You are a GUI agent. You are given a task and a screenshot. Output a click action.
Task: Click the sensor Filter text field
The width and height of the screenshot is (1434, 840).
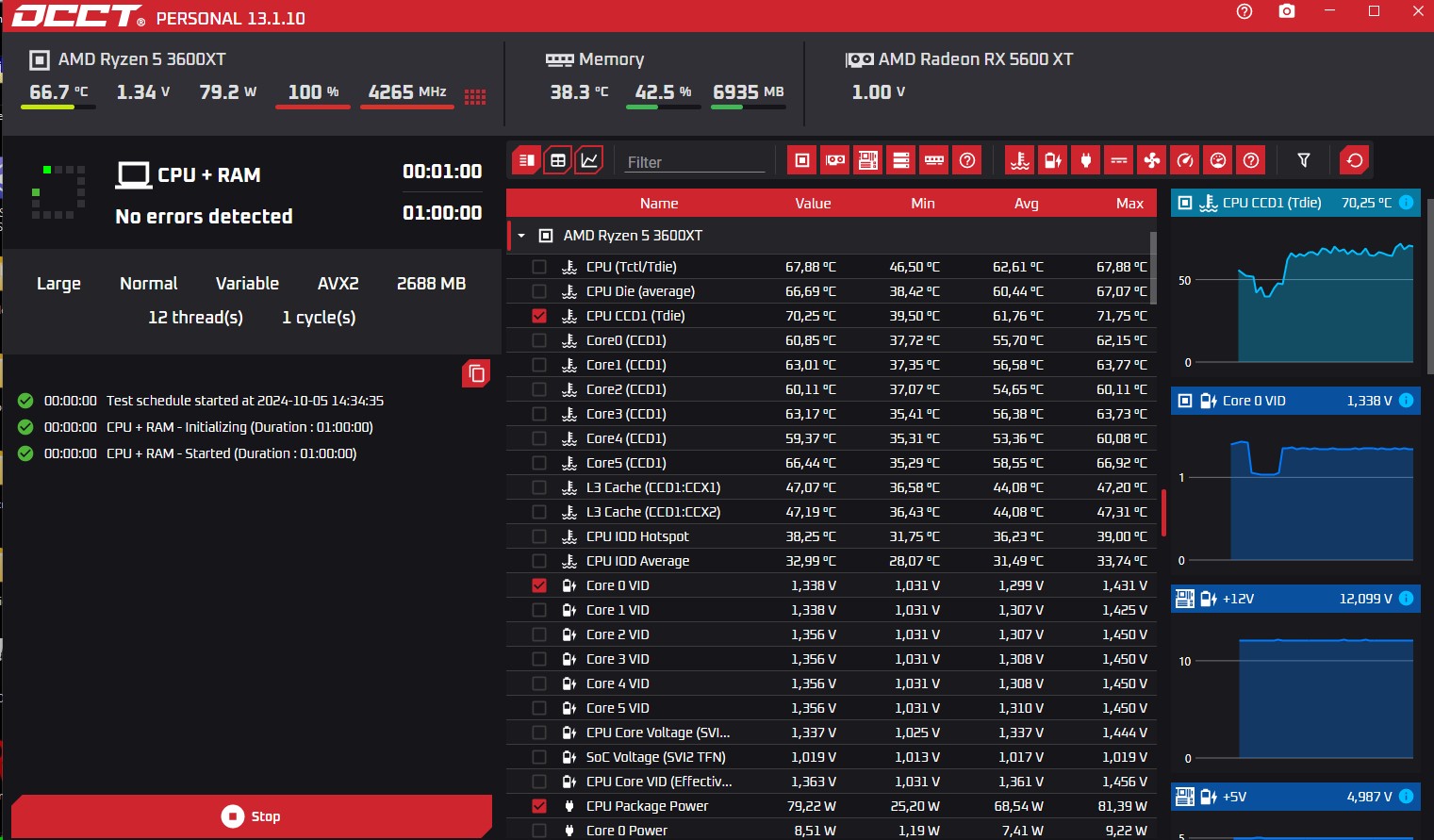pos(695,162)
